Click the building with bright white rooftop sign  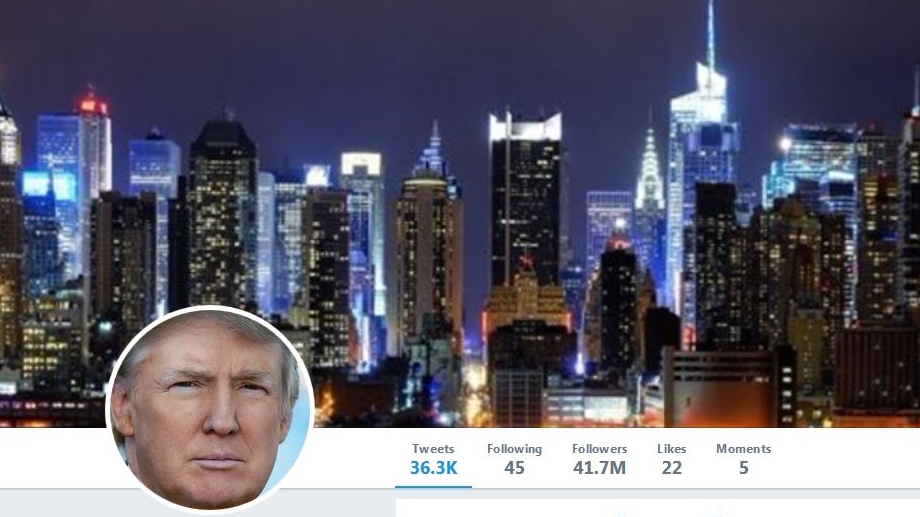pyautogui.click(x=362, y=235)
